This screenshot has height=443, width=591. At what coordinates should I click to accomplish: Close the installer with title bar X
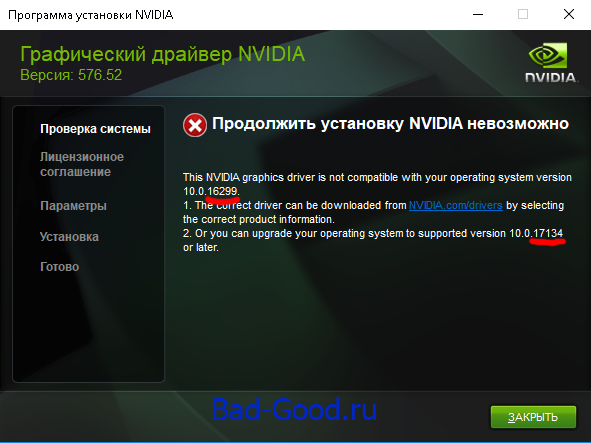click(569, 14)
